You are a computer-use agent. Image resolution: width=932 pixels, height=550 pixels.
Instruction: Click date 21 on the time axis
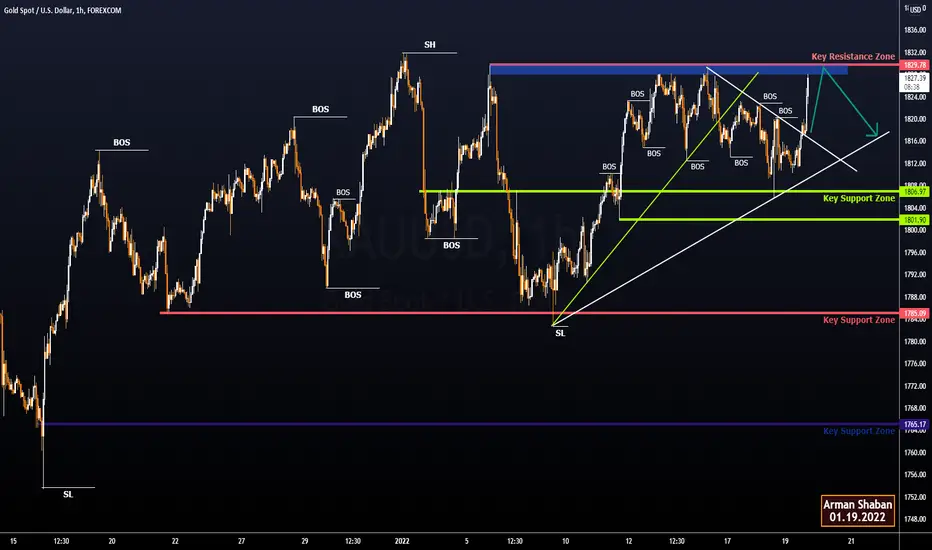(x=851, y=541)
